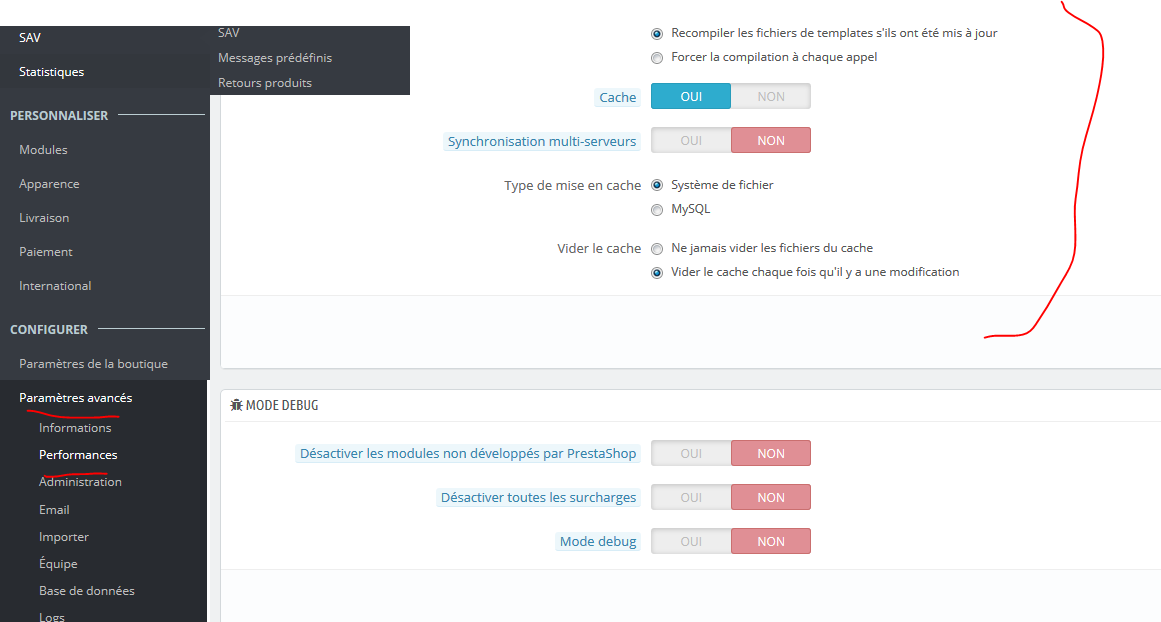Select 'Forcer la compilation à chaque appel'
This screenshot has width=1161, height=622.
(x=657, y=58)
